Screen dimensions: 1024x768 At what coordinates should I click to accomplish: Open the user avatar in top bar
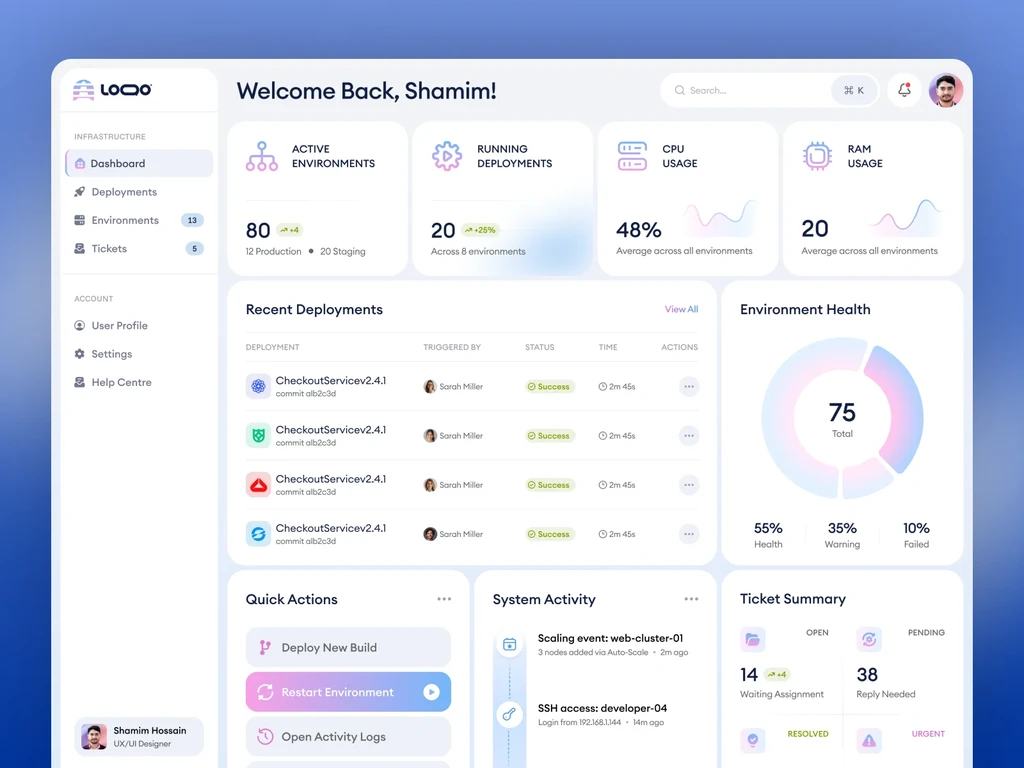(x=946, y=90)
